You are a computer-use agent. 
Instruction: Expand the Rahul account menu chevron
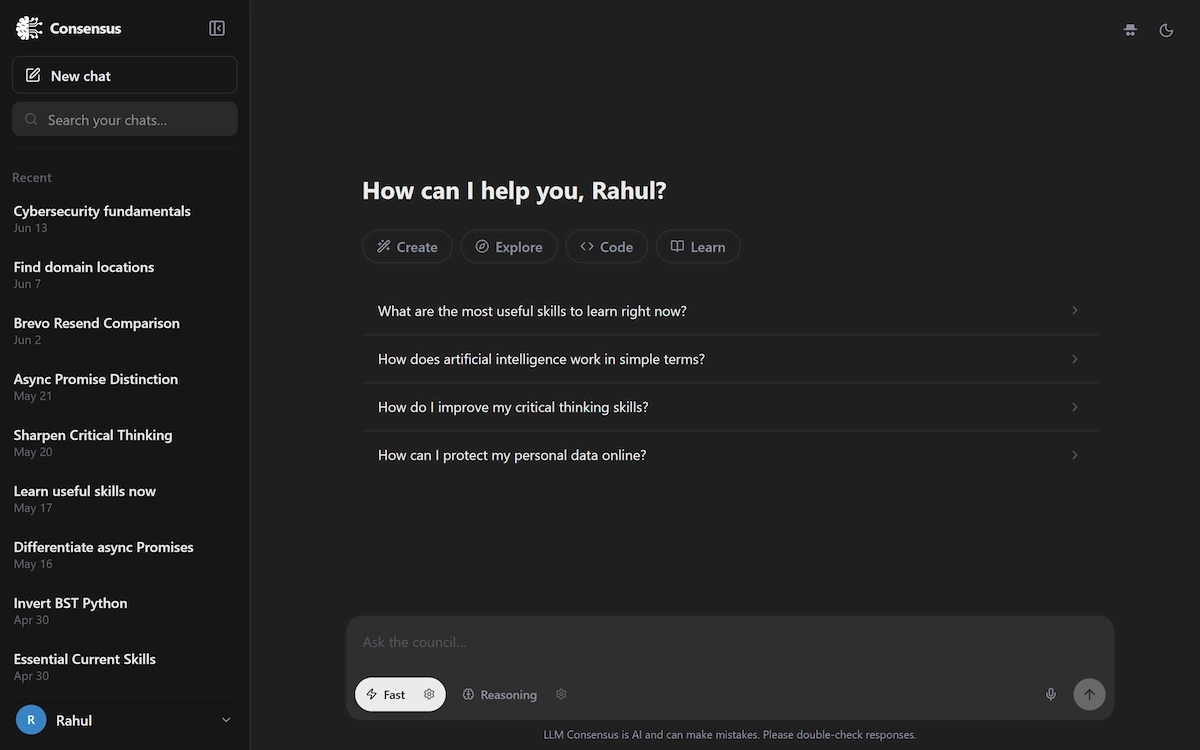[x=226, y=720]
